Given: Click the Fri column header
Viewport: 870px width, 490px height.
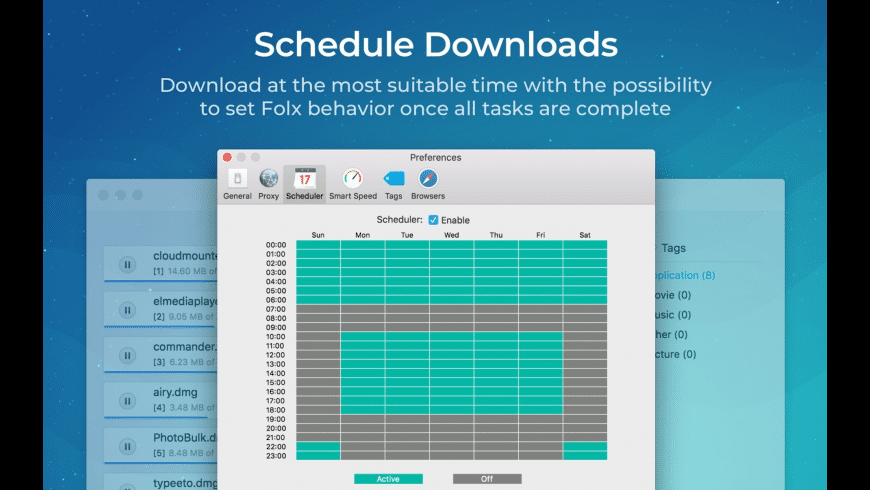Looking at the screenshot, I should tap(540, 235).
